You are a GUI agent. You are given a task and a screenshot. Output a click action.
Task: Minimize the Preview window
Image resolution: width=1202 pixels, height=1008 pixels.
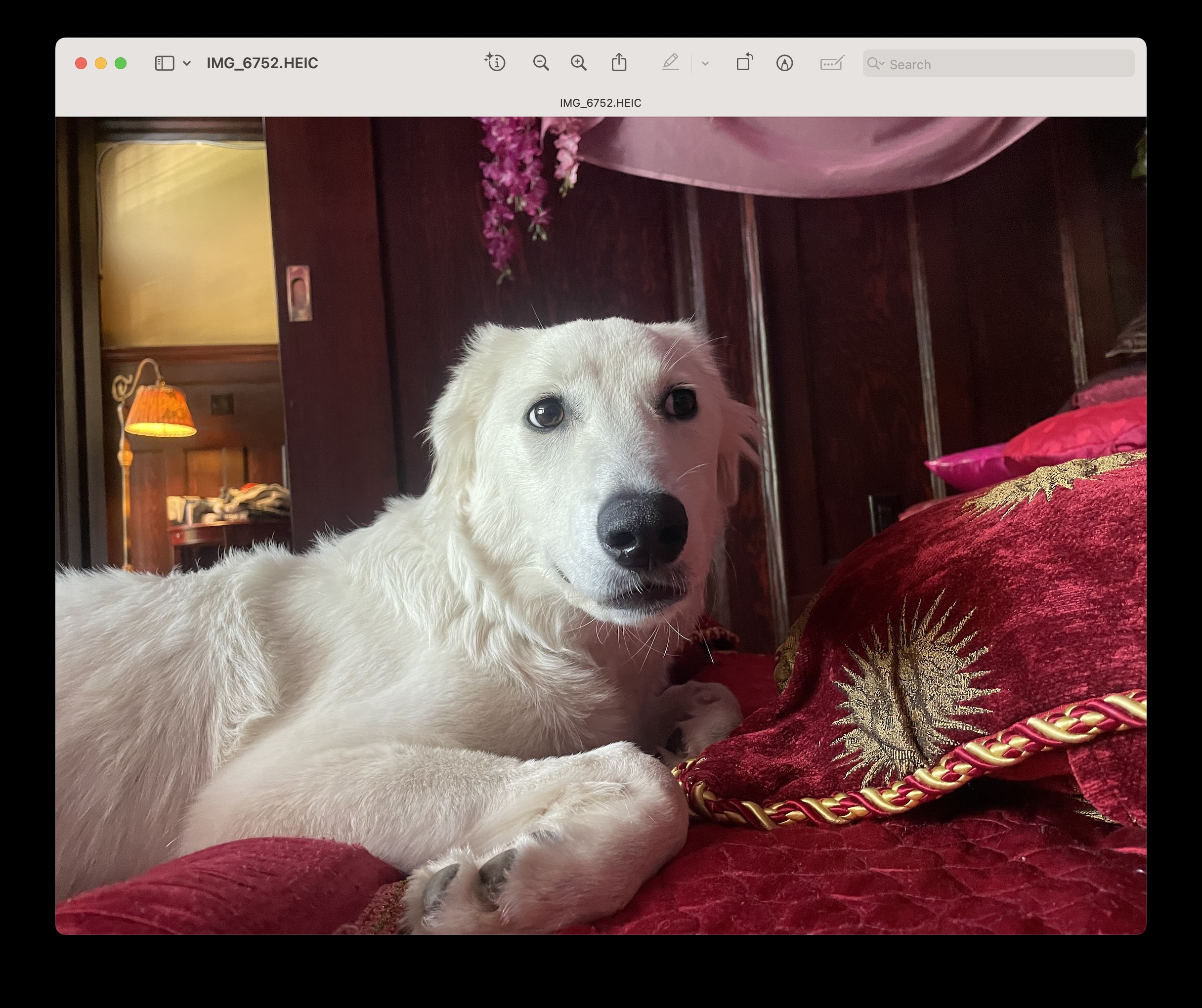[x=101, y=64]
